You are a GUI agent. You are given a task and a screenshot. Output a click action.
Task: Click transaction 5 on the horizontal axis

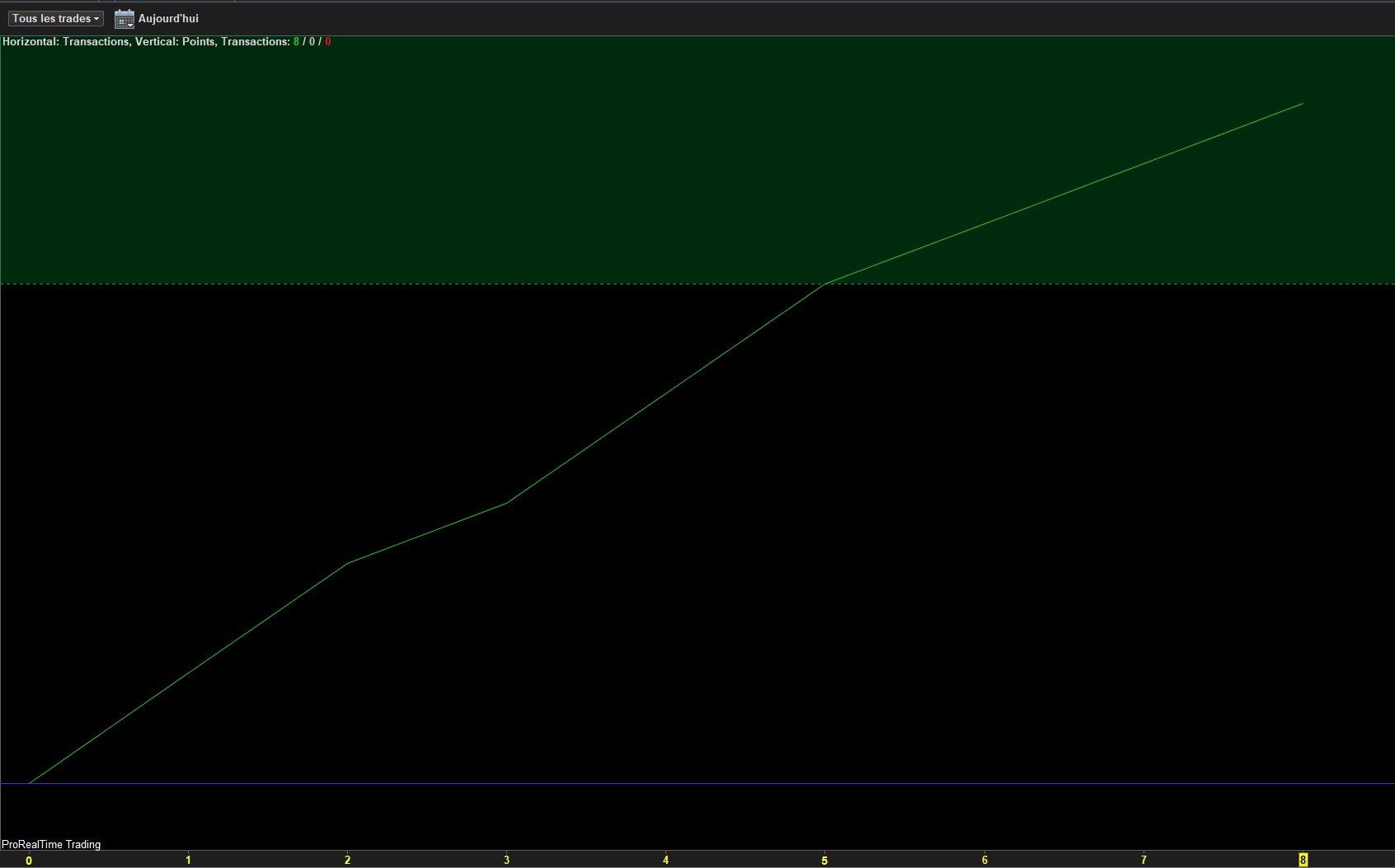[x=824, y=861]
